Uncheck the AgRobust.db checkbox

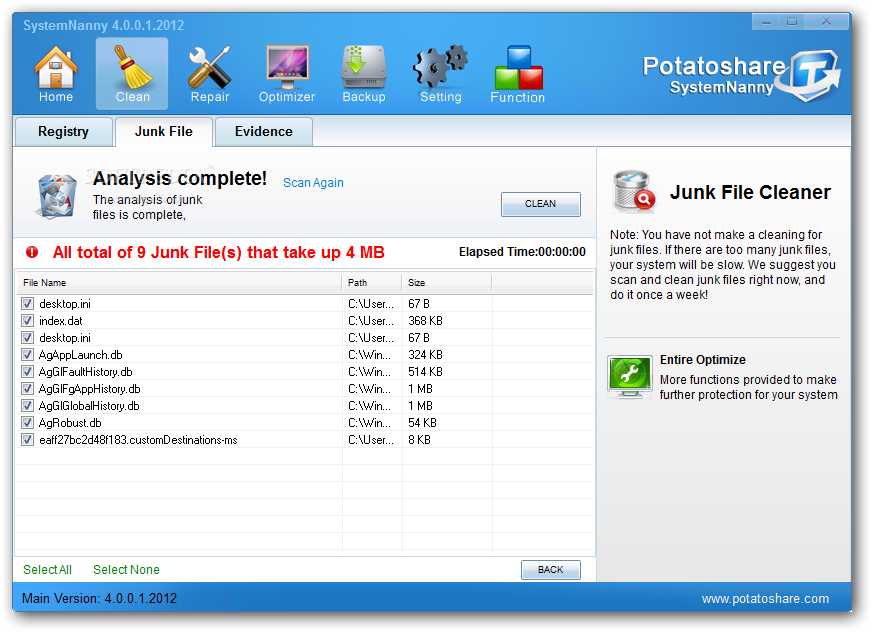[27, 423]
